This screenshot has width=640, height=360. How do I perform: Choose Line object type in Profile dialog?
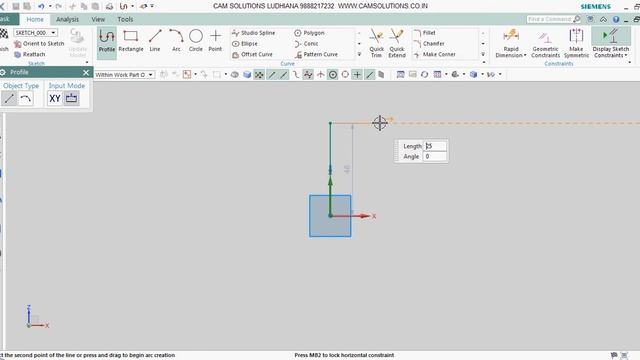[9, 98]
